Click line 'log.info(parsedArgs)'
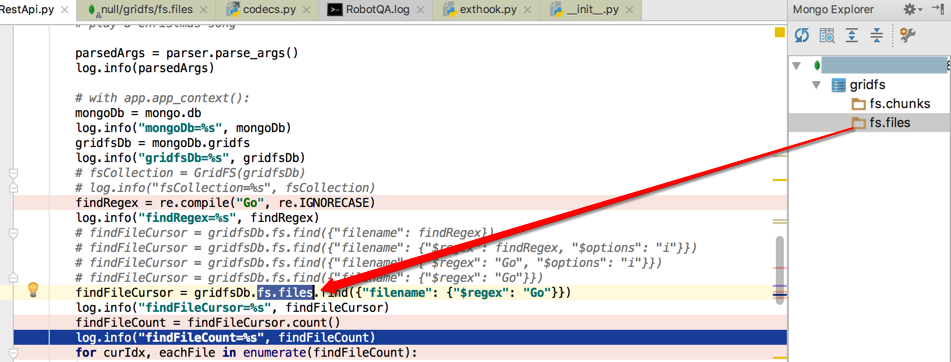 (x=145, y=68)
